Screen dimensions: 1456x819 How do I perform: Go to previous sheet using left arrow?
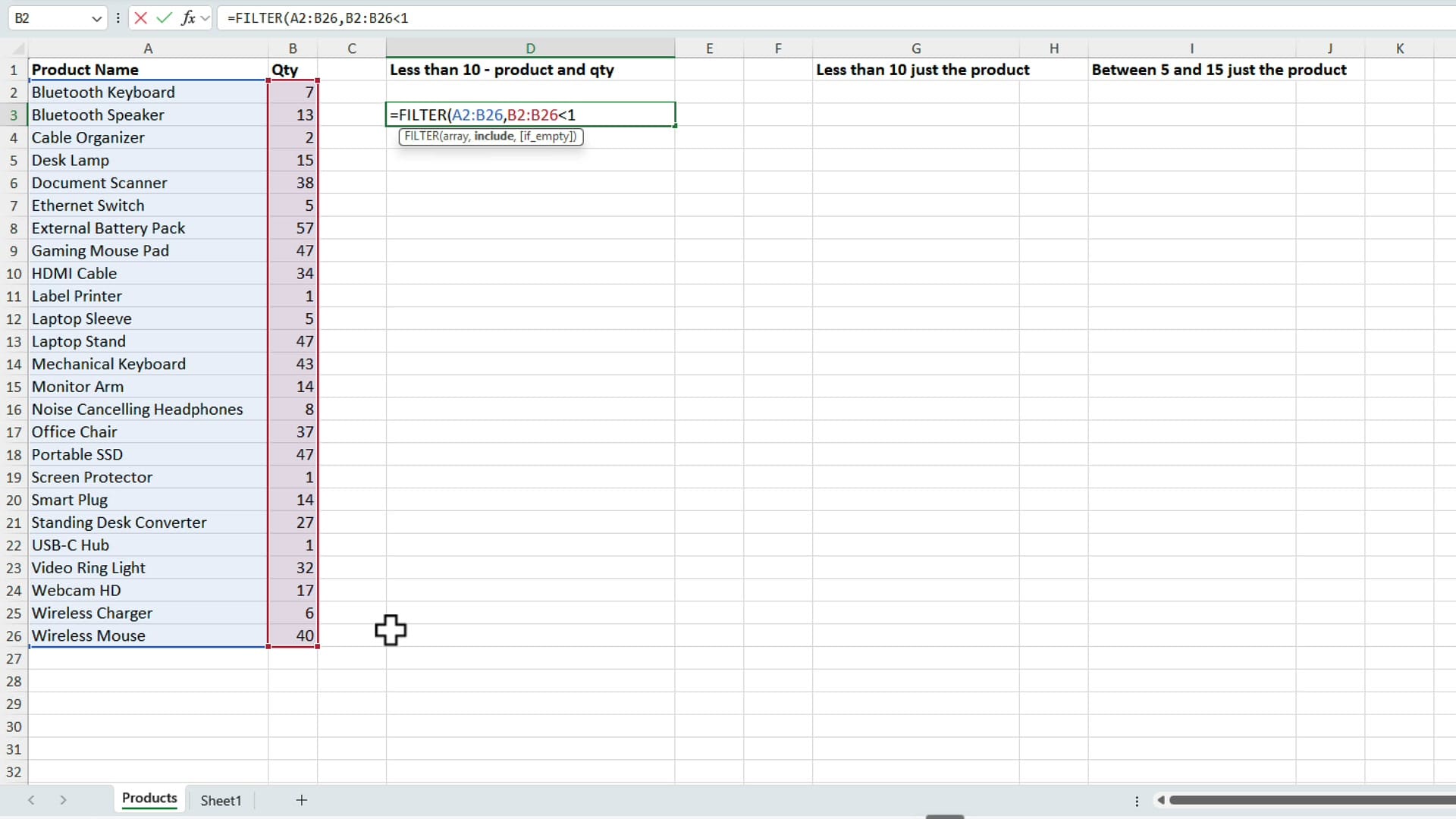tap(31, 800)
